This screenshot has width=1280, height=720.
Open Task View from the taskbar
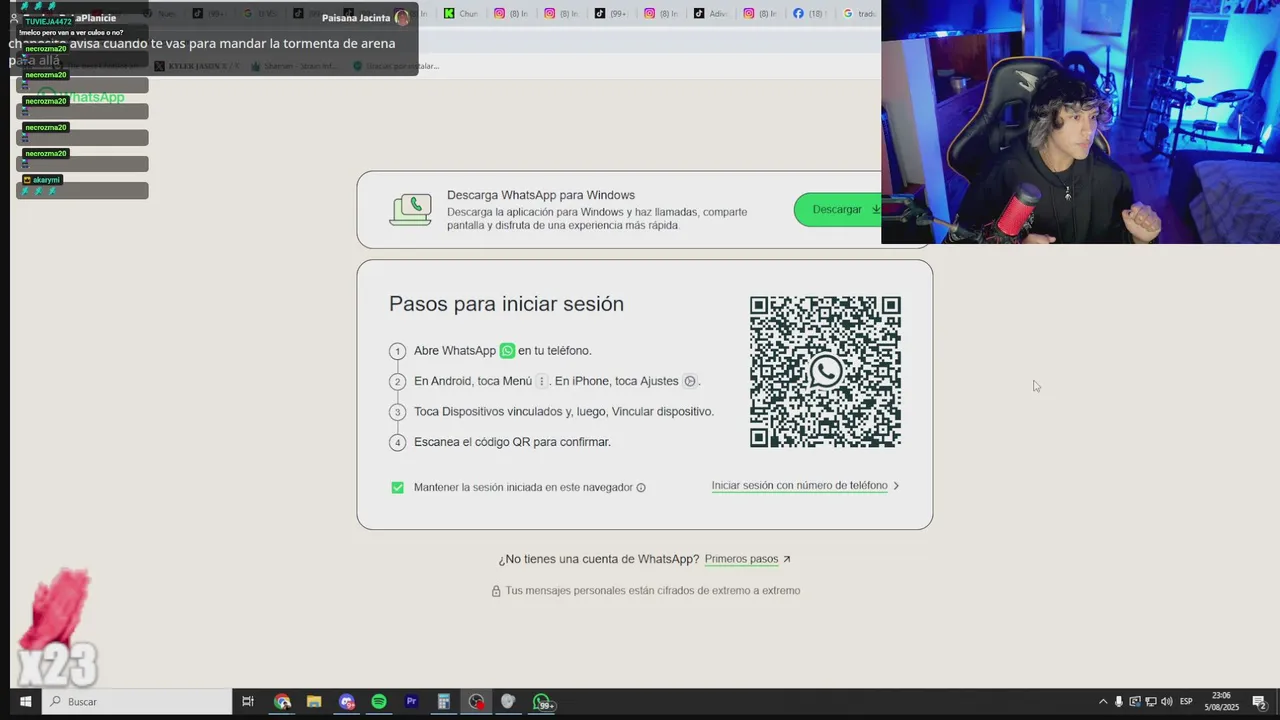pyautogui.click(x=248, y=702)
